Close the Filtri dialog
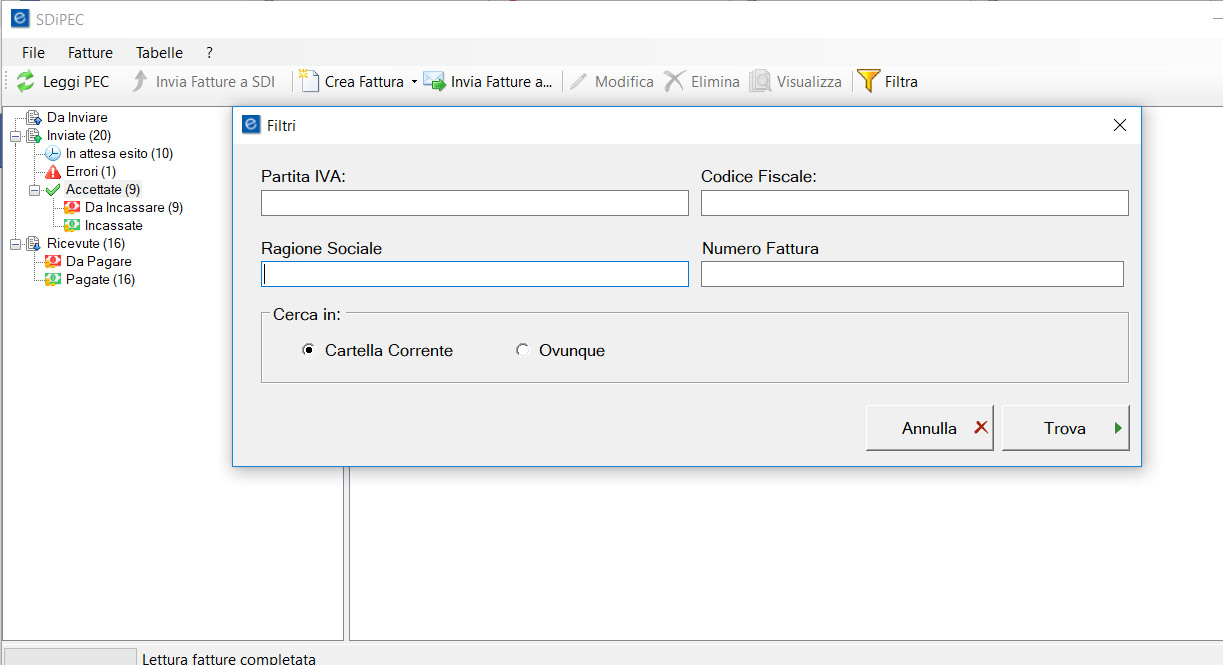Viewport: 1223px width, 665px height. pyautogui.click(x=1119, y=125)
